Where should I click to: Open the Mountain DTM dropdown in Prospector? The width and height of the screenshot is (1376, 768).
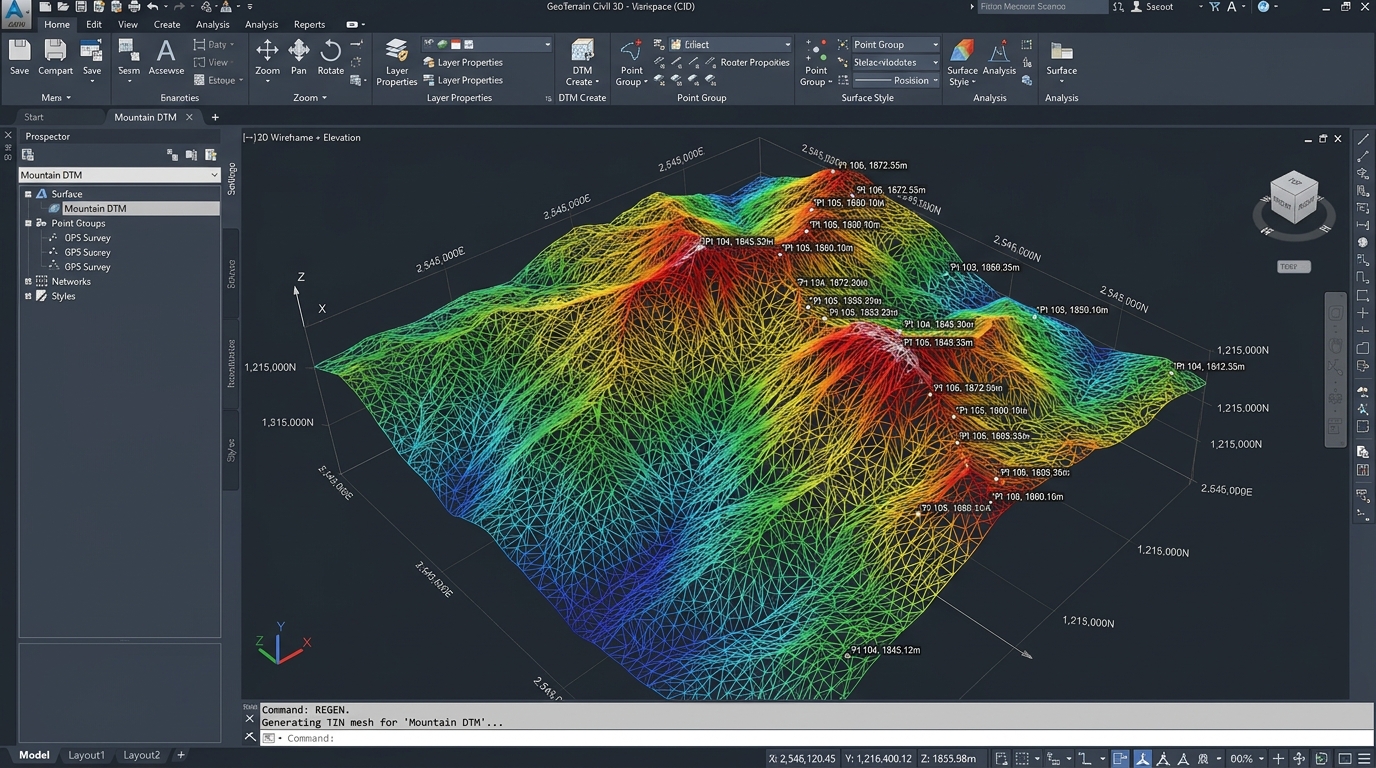(119, 175)
